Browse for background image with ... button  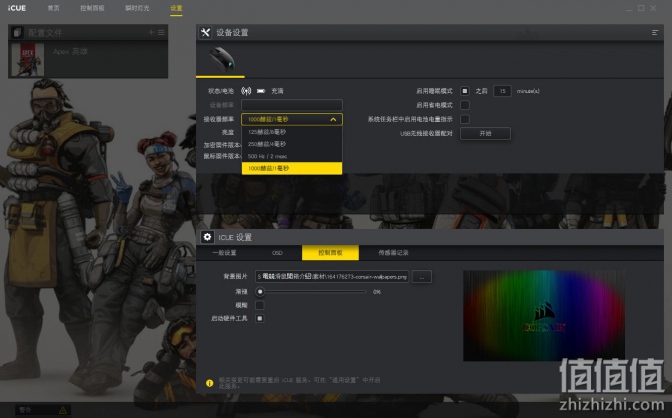click(422, 277)
